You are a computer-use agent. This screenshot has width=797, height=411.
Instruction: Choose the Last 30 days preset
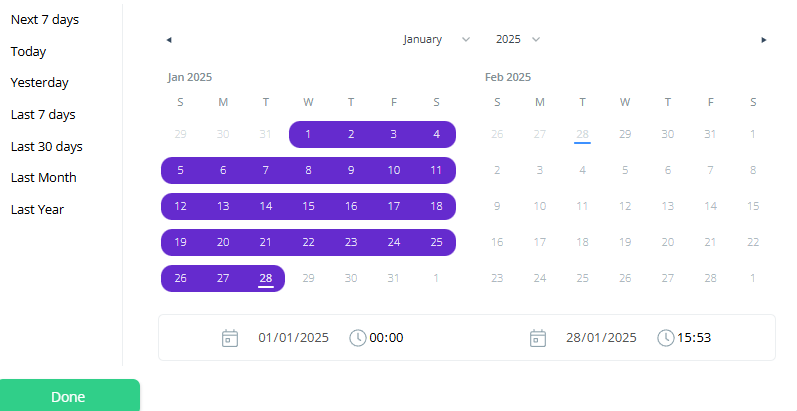[47, 146]
